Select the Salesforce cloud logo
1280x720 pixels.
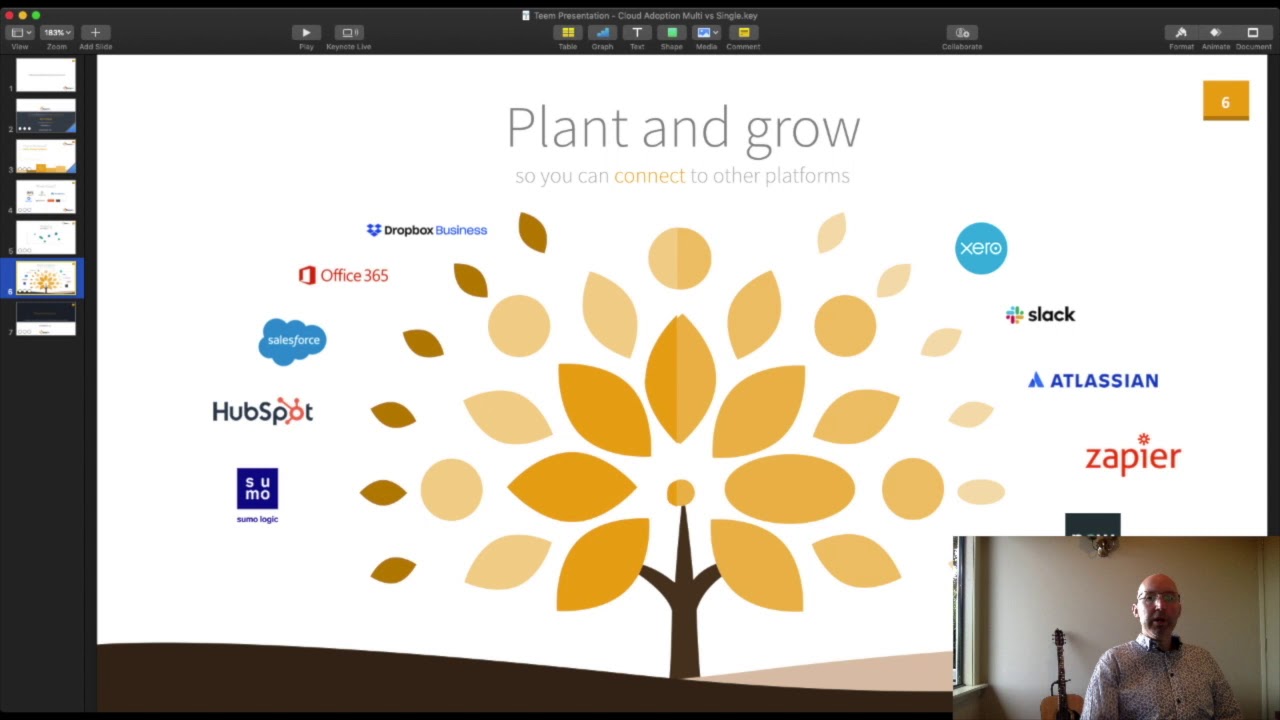(x=292, y=341)
